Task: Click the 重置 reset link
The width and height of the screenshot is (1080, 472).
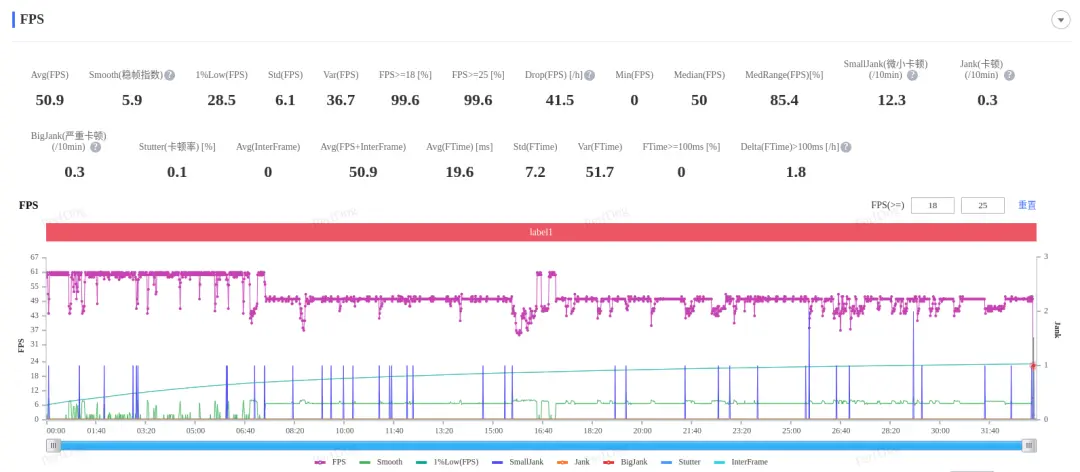Action: [1027, 205]
